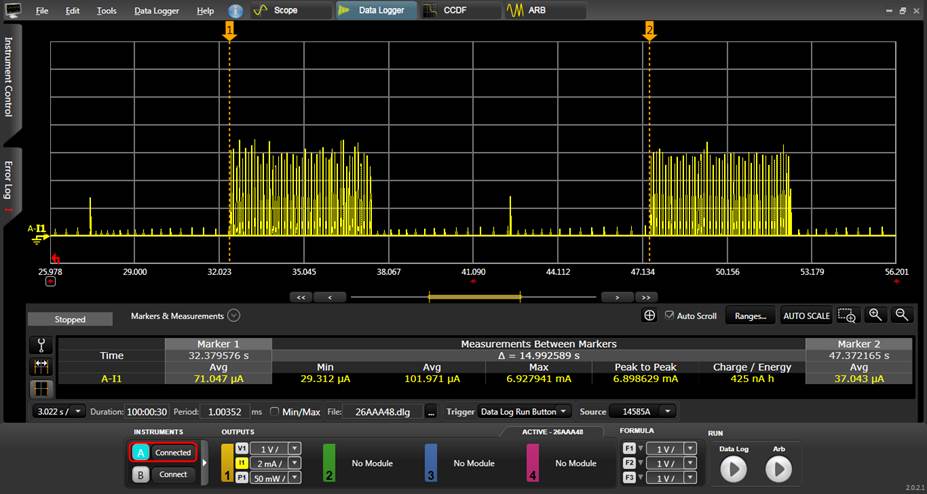
Task: Disable the Auto Scroll checkbox
Action: tap(669, 316)
